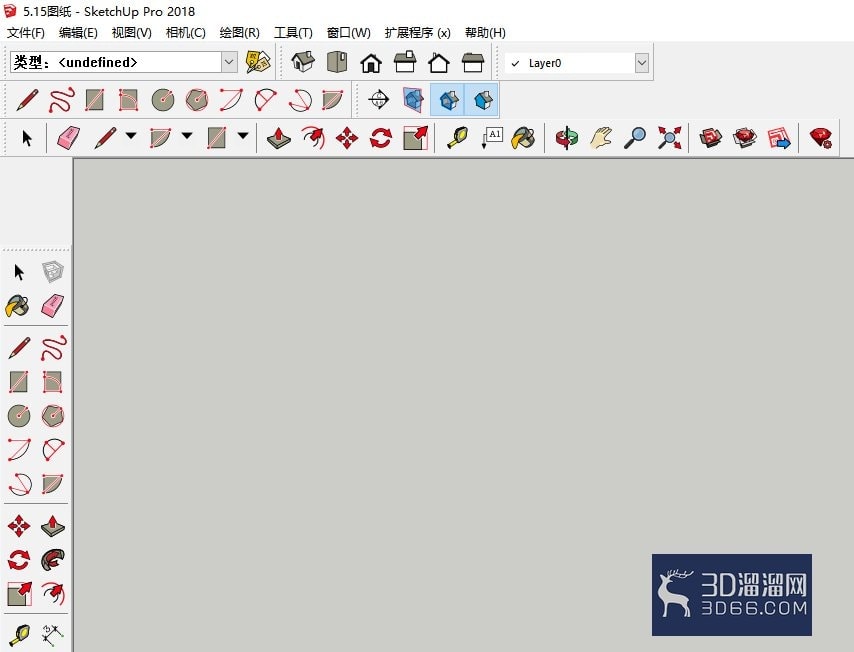
Task: Select Circle tool in top drawing toolbar
Action: (x=163, y=100)
